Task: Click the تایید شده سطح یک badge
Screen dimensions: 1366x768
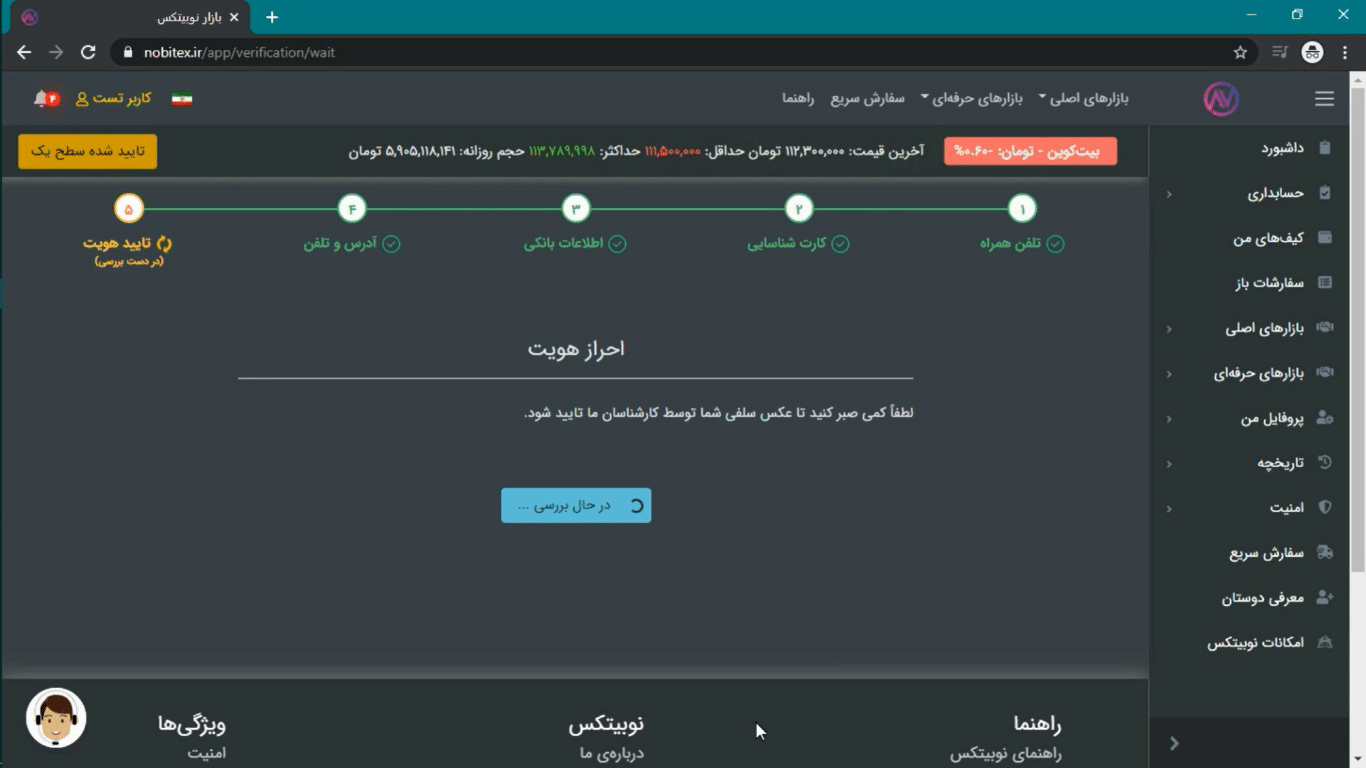Action: 87,151
